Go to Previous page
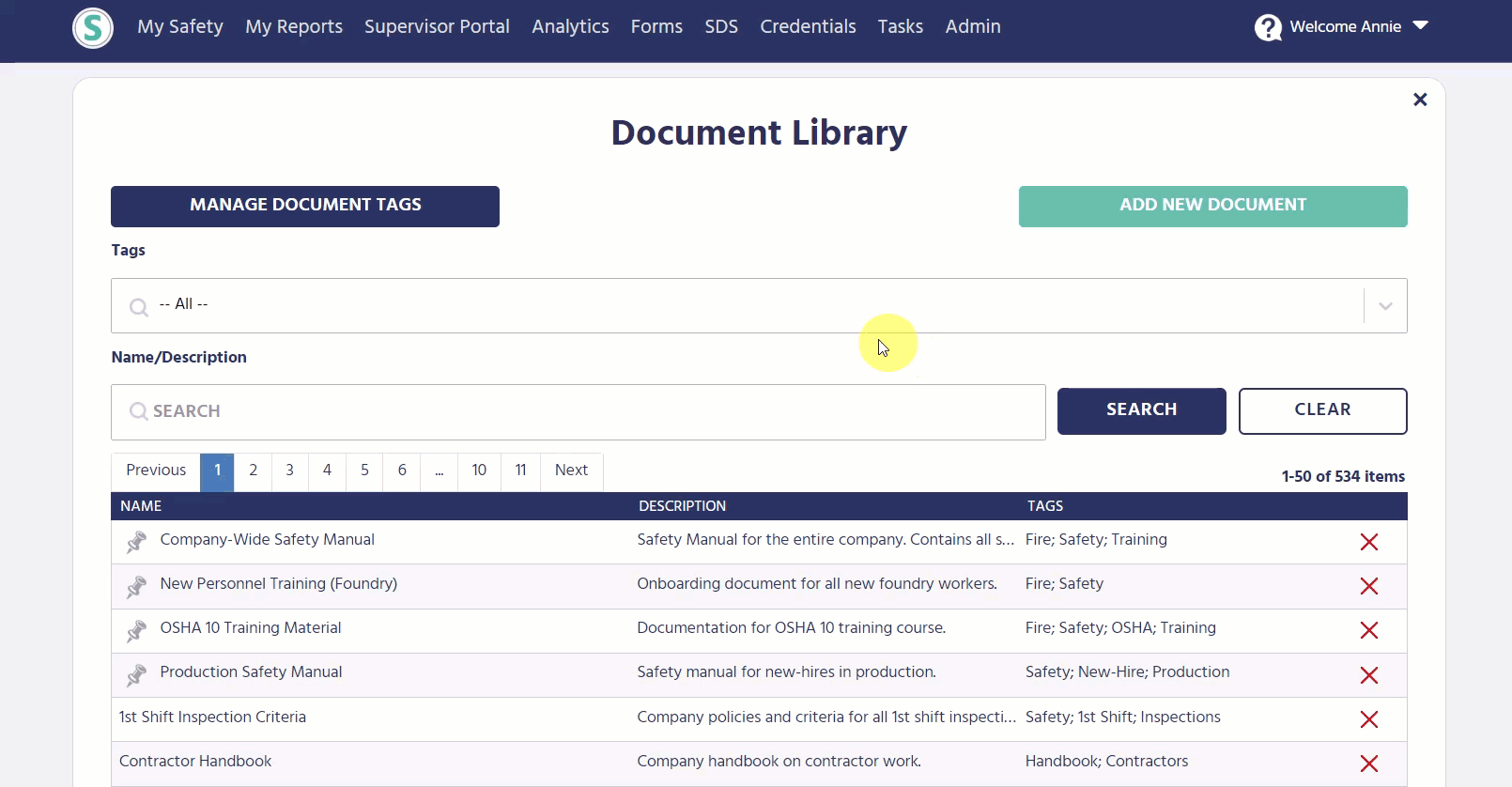 tap(156, 471)
